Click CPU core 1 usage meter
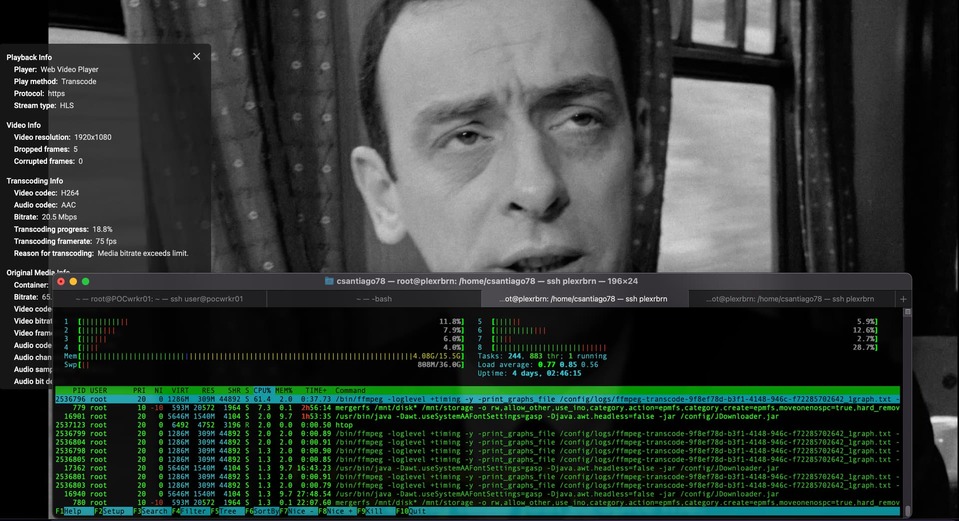This screenshot has width=959, height=521. (x=264, y=322)
